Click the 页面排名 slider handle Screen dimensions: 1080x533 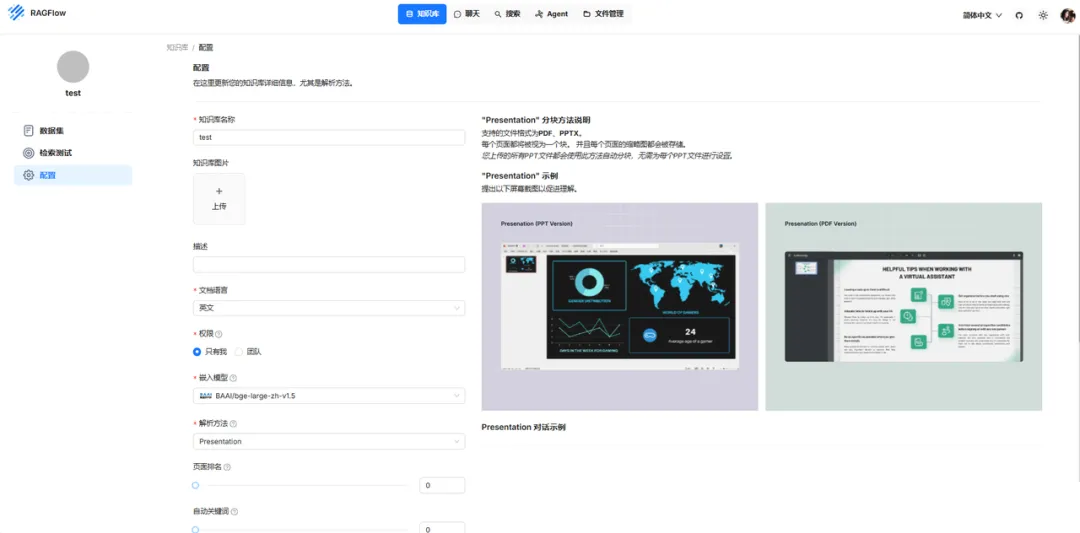196,485
